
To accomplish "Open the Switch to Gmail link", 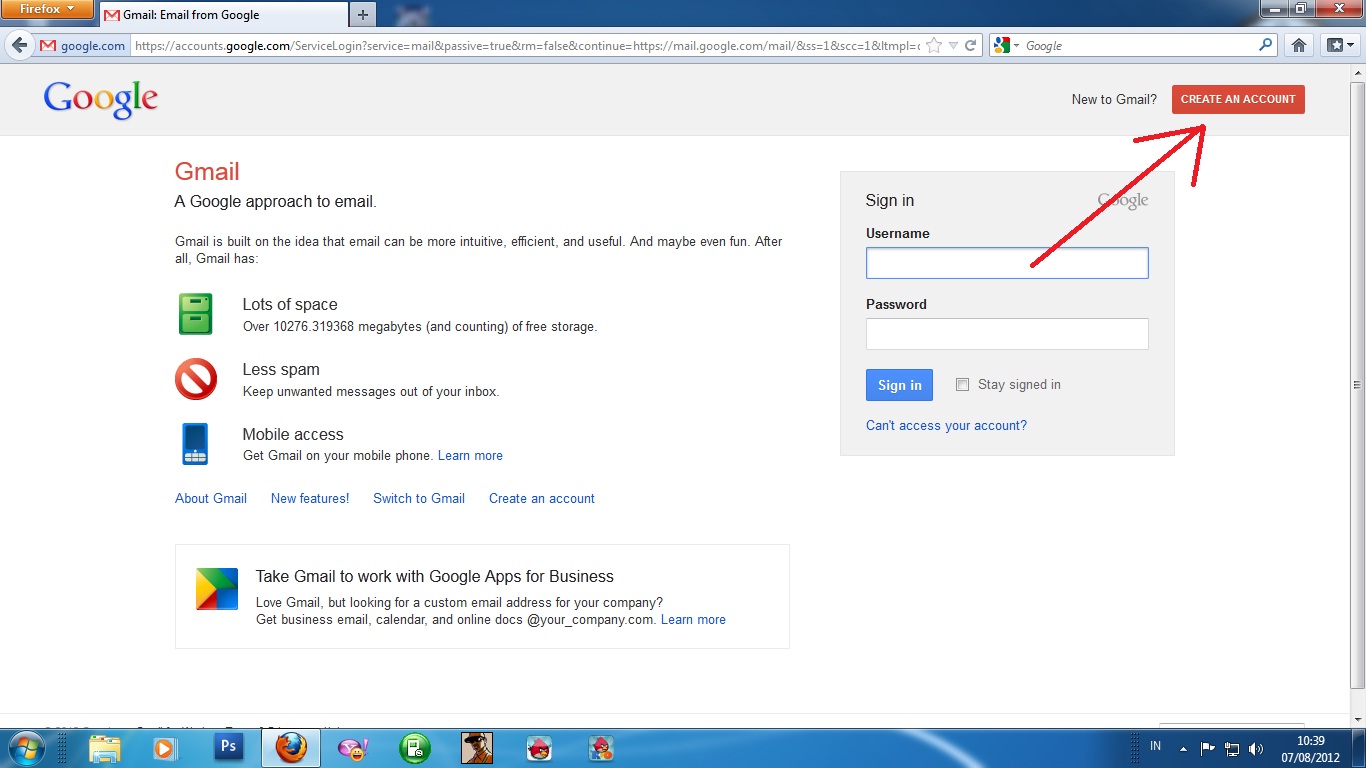I will [419, 499].
